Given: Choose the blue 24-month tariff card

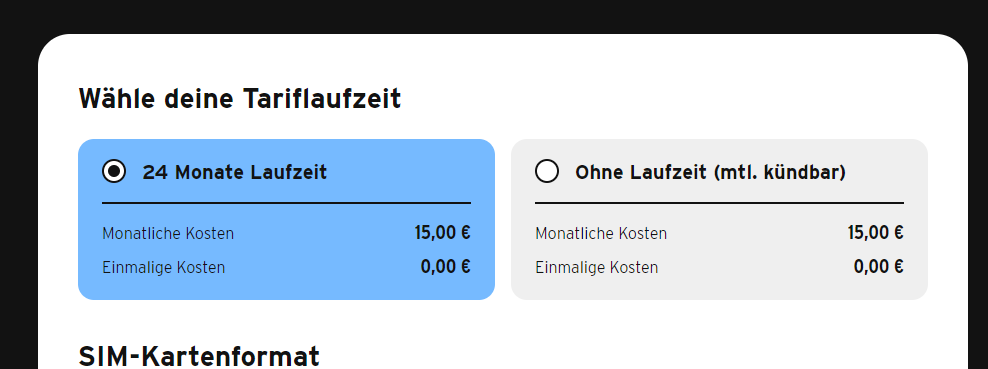Looking at the screenshot, I should click(286, 219).
